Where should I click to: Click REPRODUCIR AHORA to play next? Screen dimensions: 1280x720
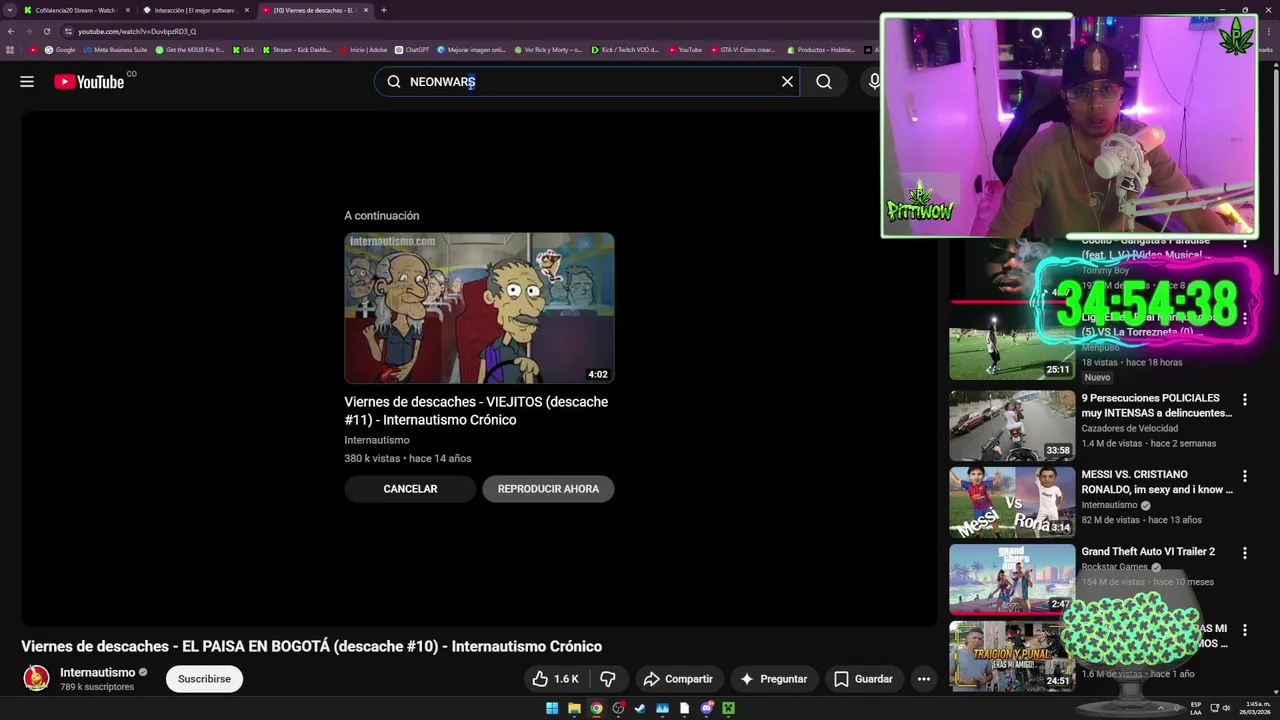(x=548, y=489)
